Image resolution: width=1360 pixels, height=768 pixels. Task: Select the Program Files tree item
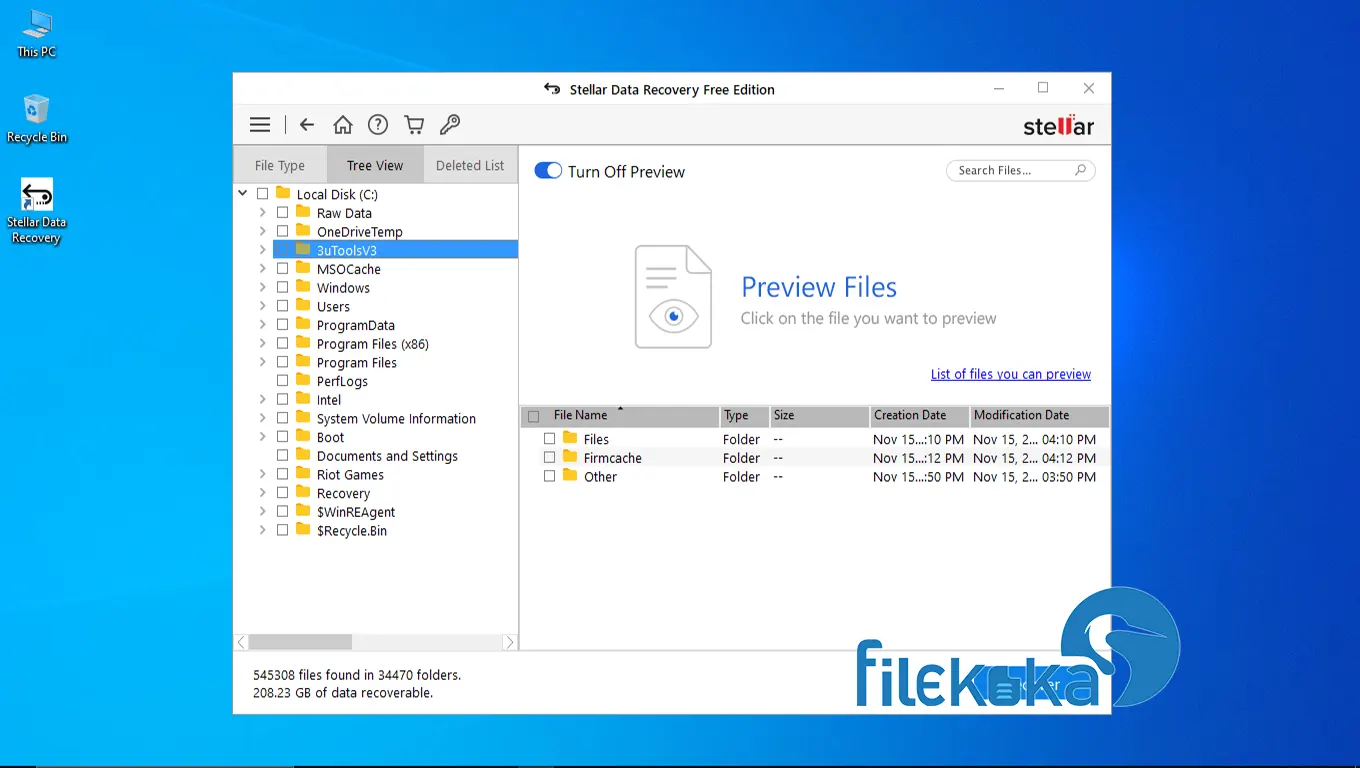point(357,363)
